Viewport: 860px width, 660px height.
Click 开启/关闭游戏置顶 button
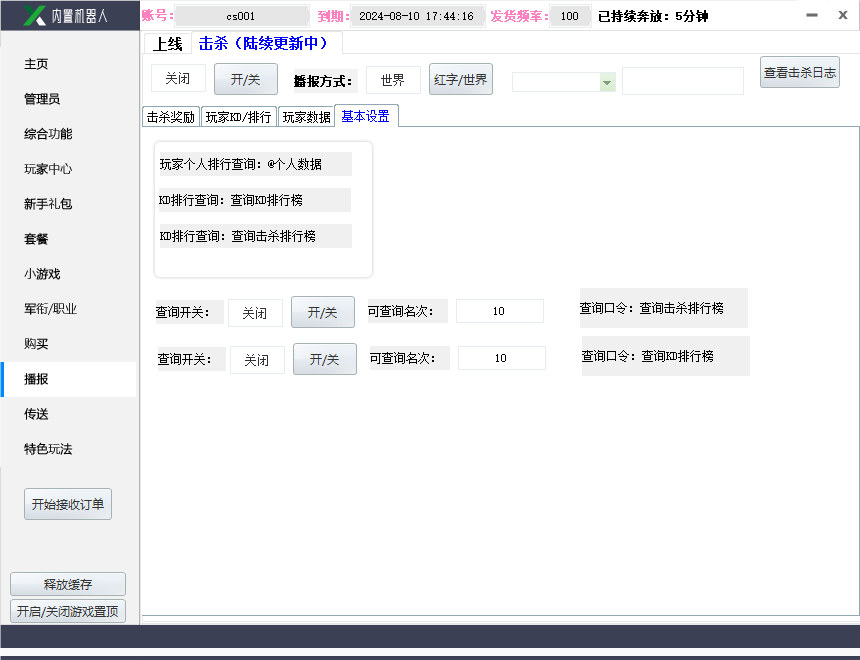[x=68, y=611]
